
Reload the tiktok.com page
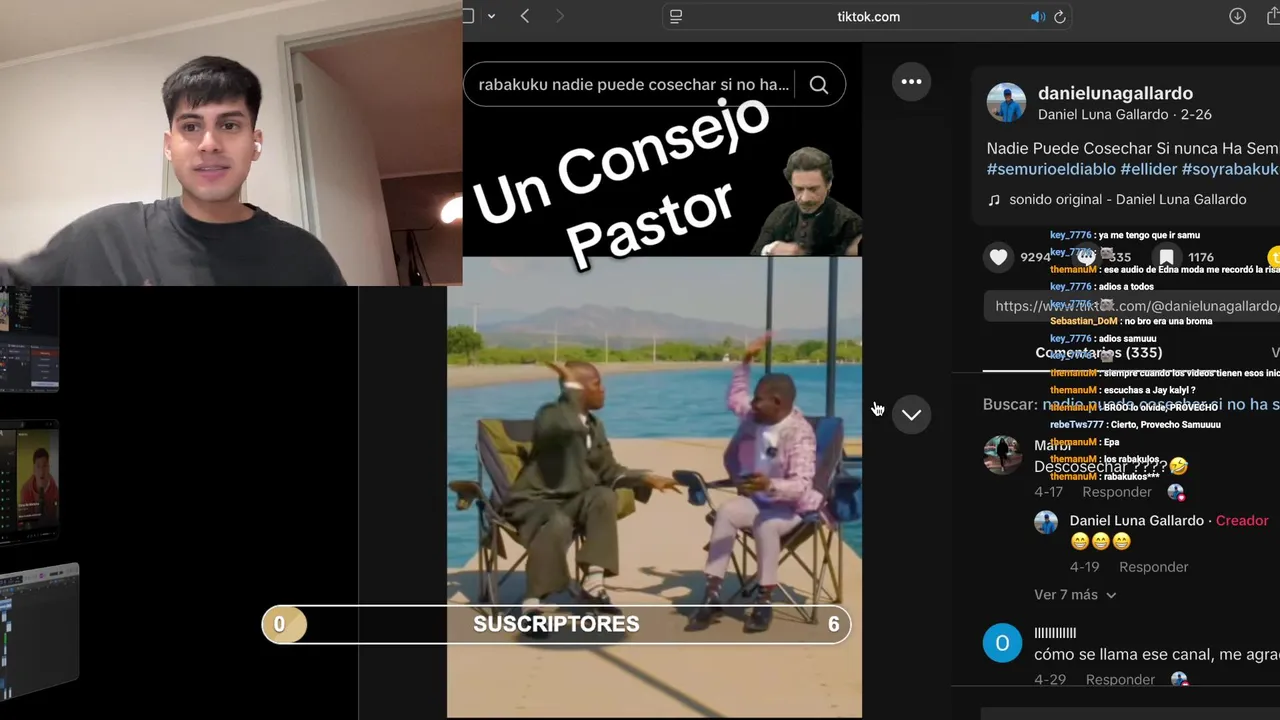coord(1060,17)
